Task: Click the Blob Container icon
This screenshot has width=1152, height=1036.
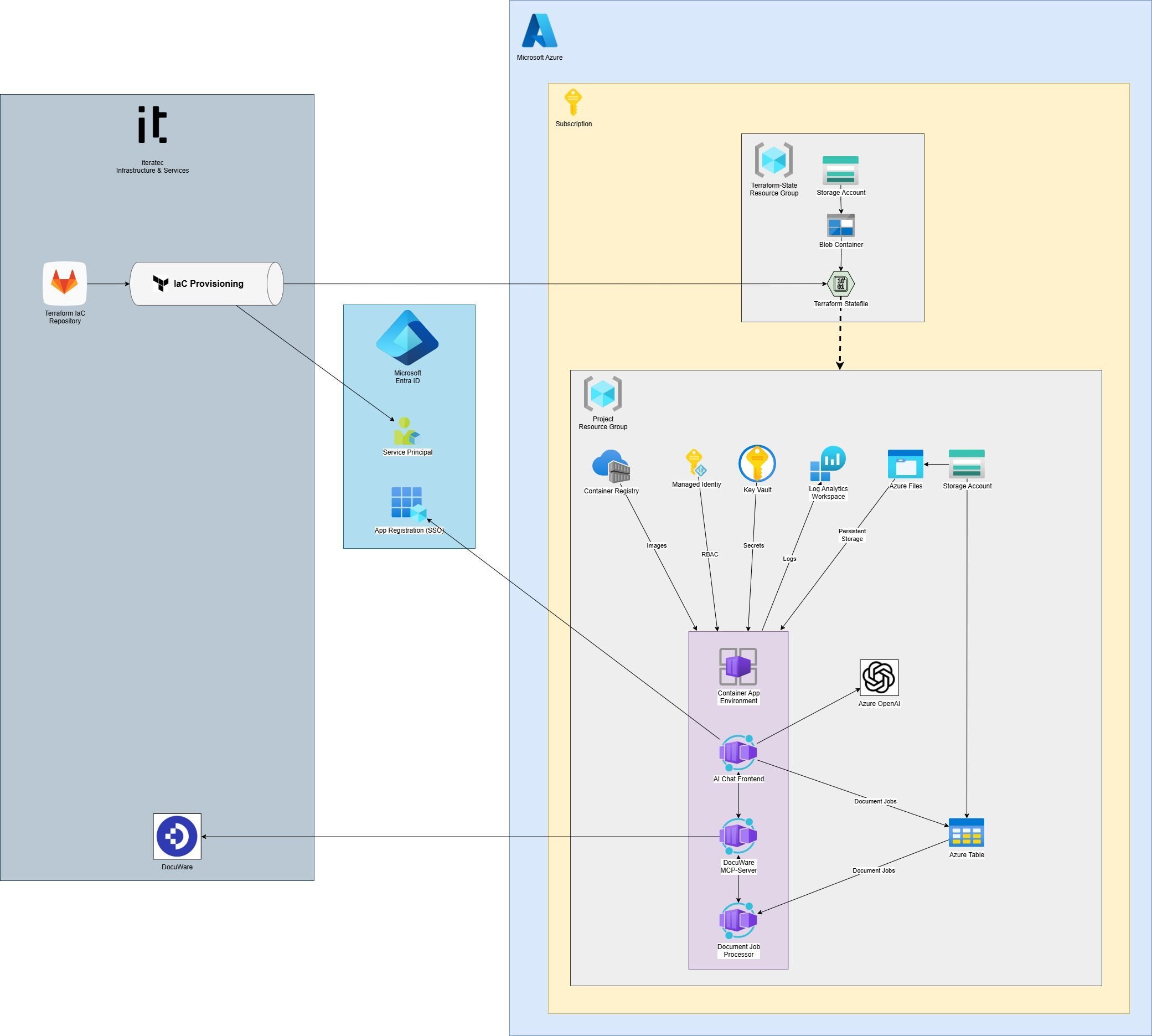Action: (x=841, y=225)
